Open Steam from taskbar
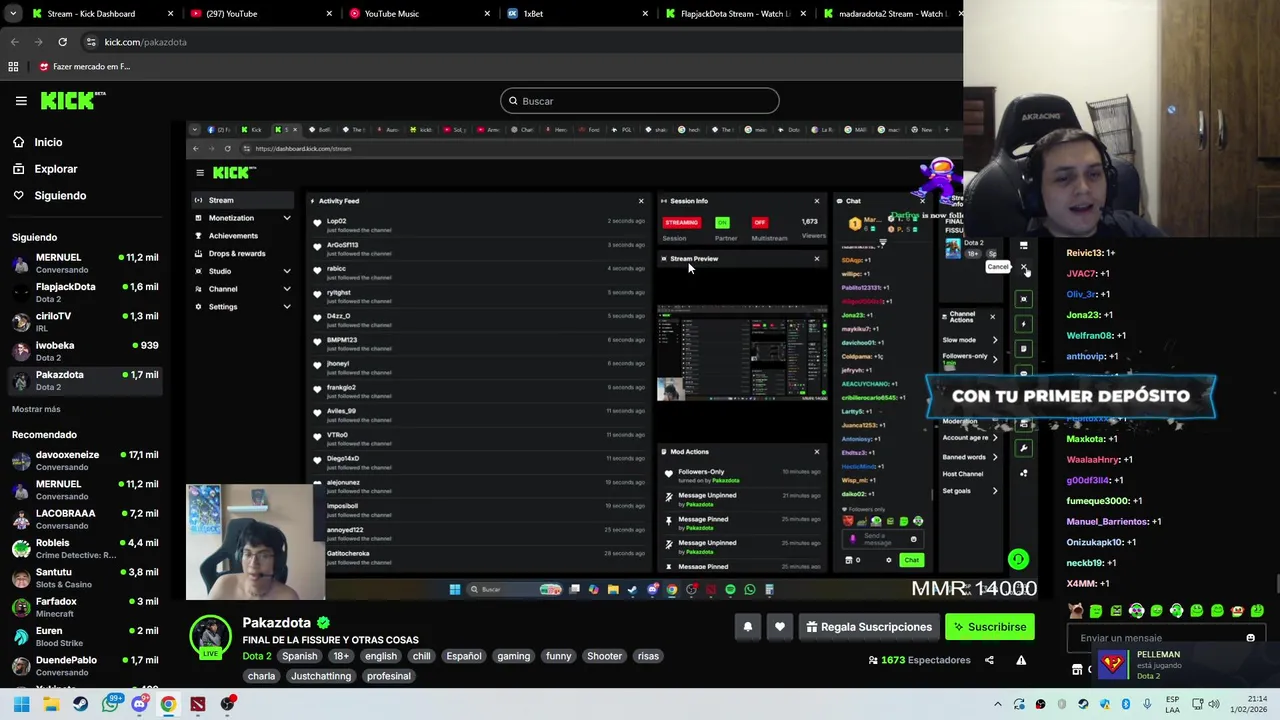 (x=80, y=704)
